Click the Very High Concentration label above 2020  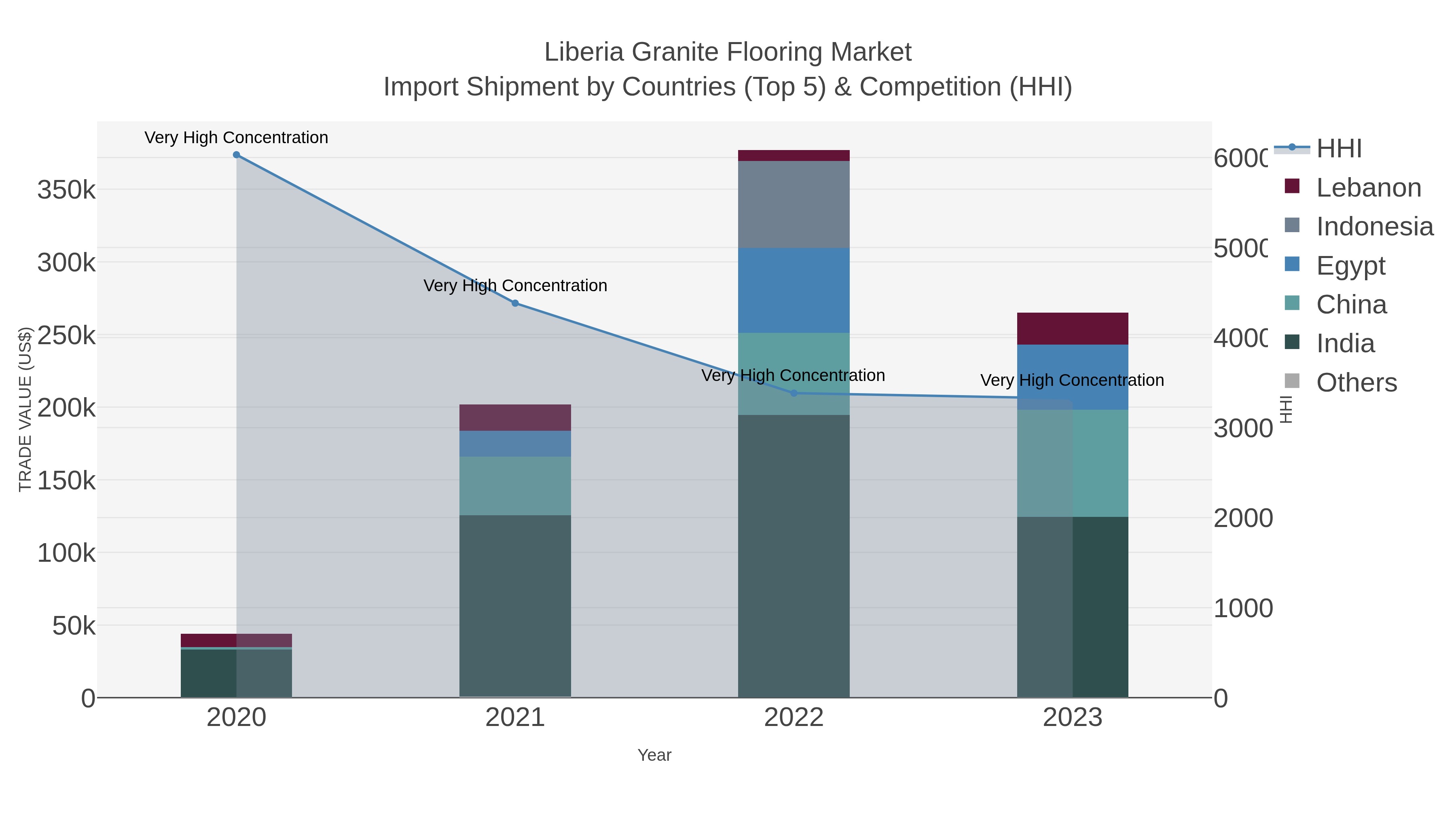pos(236,138)
